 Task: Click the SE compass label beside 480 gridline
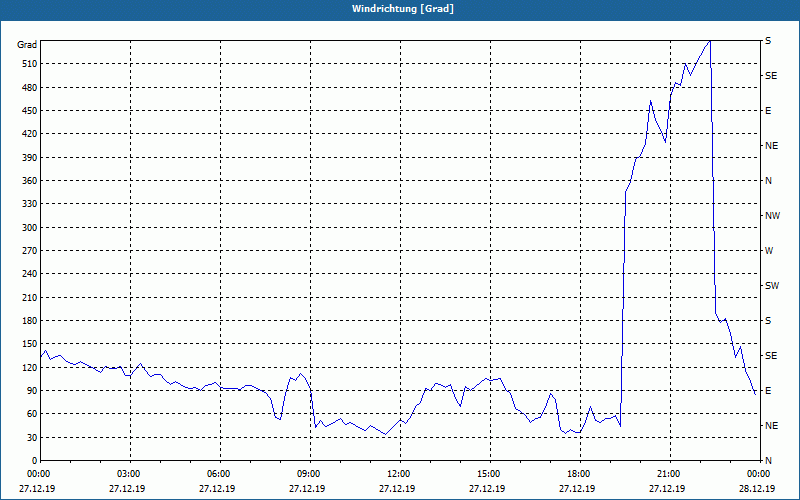pos(771,76)
